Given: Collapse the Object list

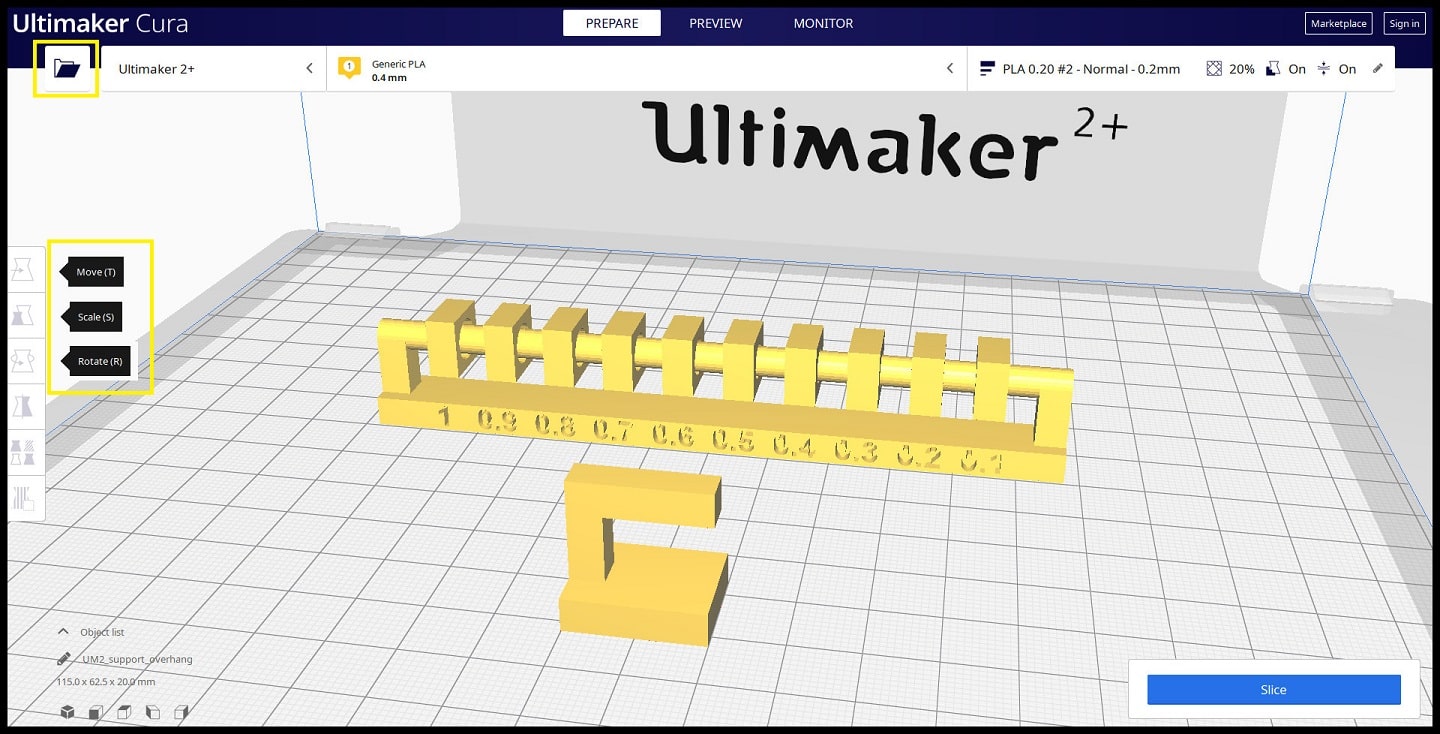Looking at the screenshot, I should pos(63,632).
